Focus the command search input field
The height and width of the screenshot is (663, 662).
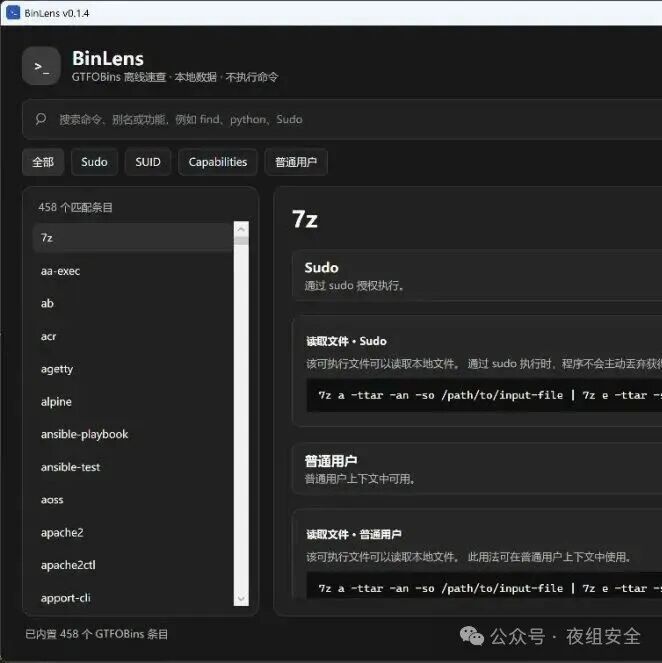342,119
